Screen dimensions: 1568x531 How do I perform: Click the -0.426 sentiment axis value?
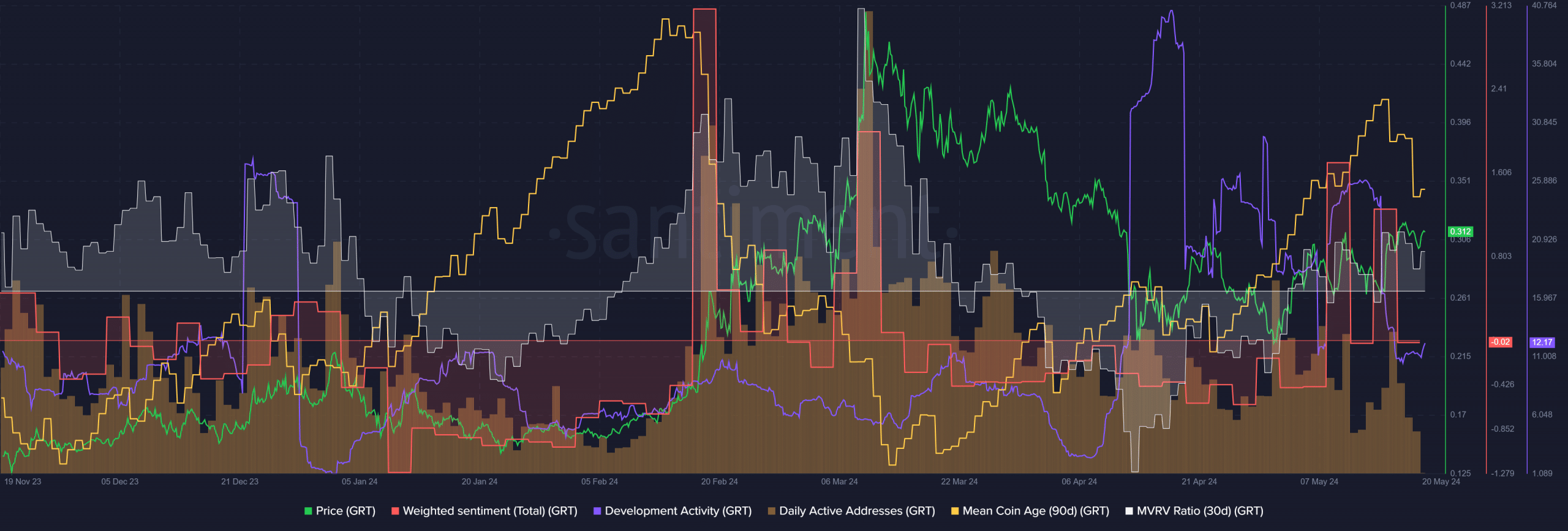pos(1502,385)
